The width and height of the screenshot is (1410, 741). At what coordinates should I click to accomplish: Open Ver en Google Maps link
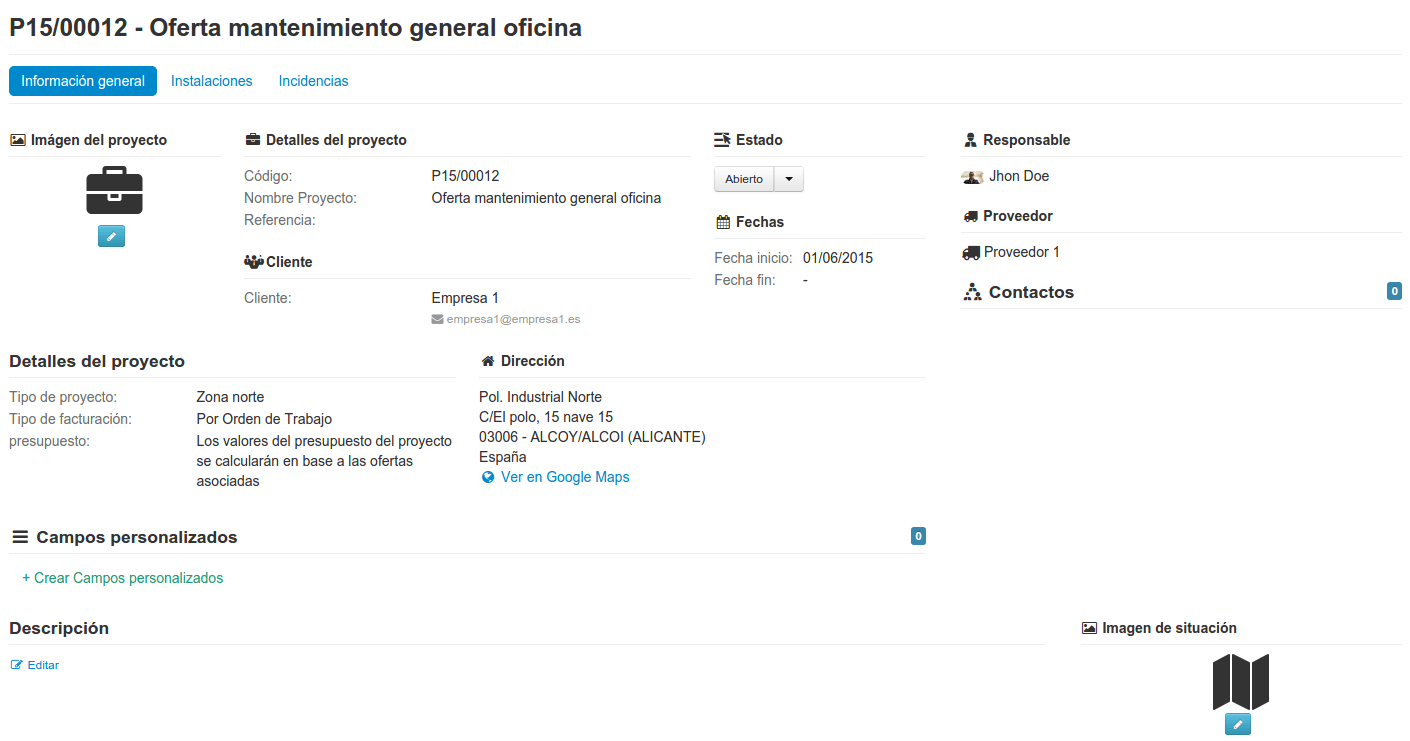(565, 477)
